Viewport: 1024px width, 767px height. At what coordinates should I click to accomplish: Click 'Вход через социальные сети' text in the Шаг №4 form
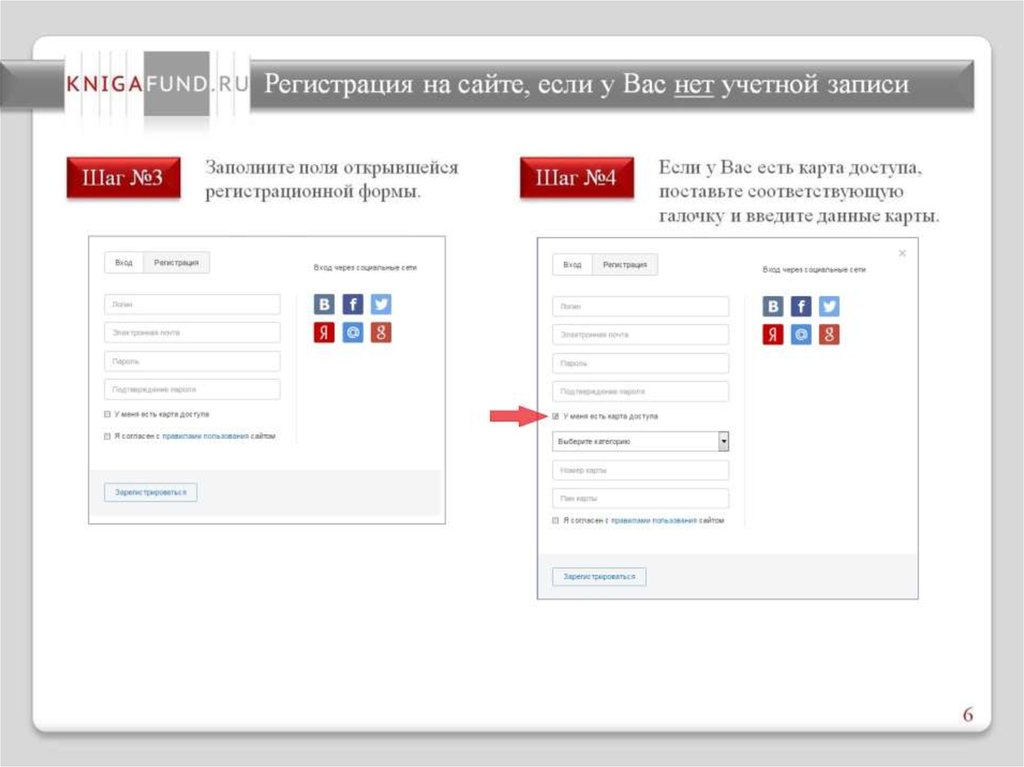coord(814,269)
